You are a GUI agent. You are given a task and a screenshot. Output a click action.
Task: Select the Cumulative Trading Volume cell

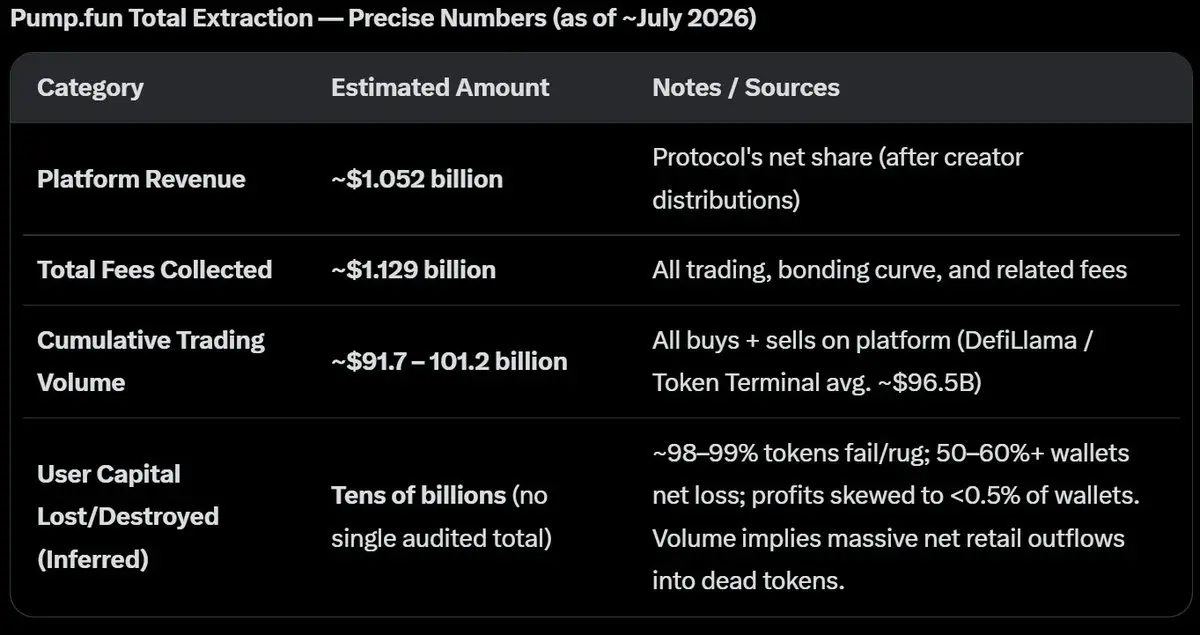pyautogui.click(x=151, y=361)
